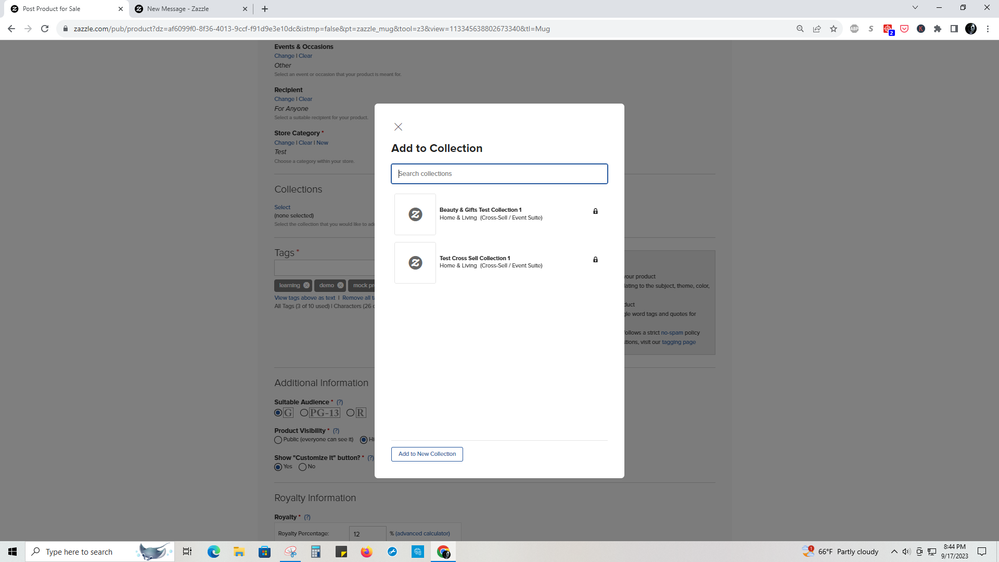Expand the system tray hidden icons chevron
999x562 pixels.
894,552
